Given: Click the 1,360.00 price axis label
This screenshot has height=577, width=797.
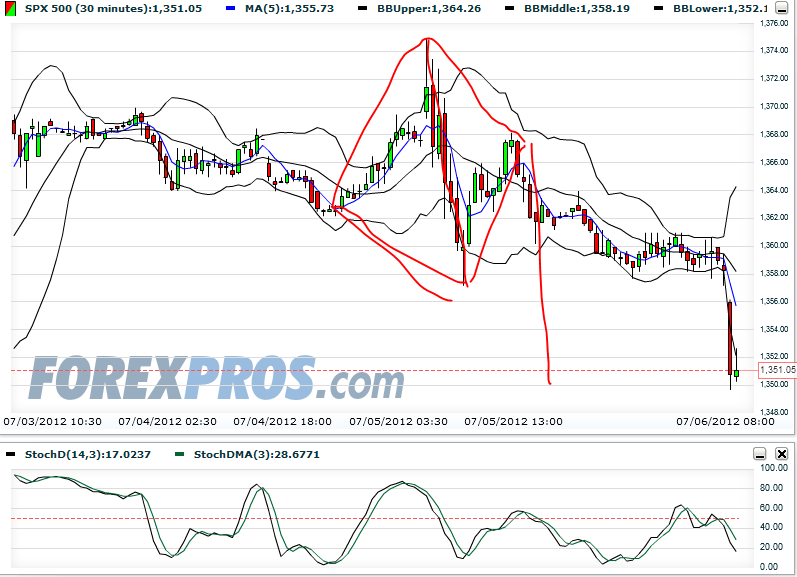Looking at the screenshot, I should click(774, 245).
